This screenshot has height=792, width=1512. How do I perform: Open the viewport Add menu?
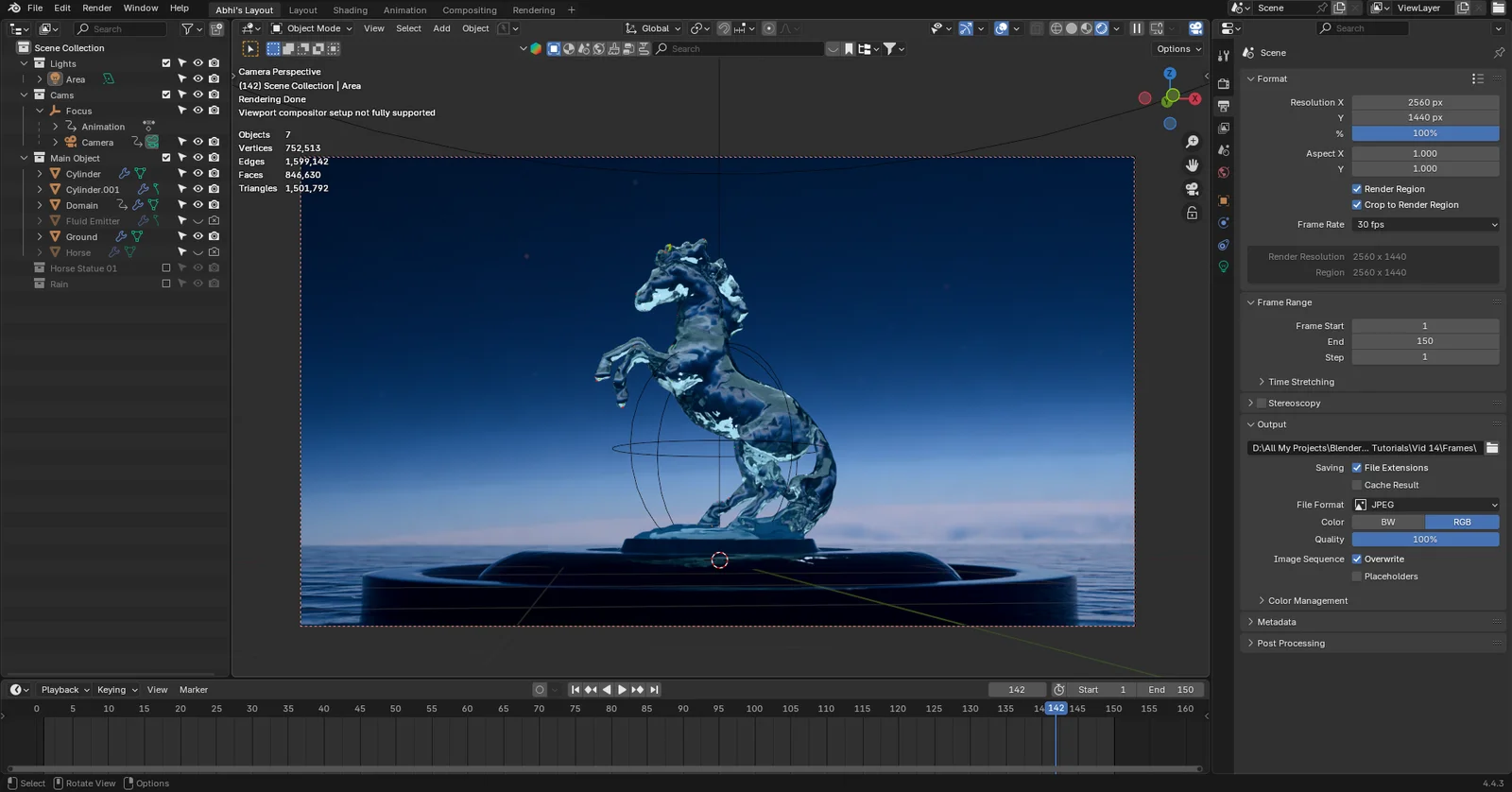[441, 28]
